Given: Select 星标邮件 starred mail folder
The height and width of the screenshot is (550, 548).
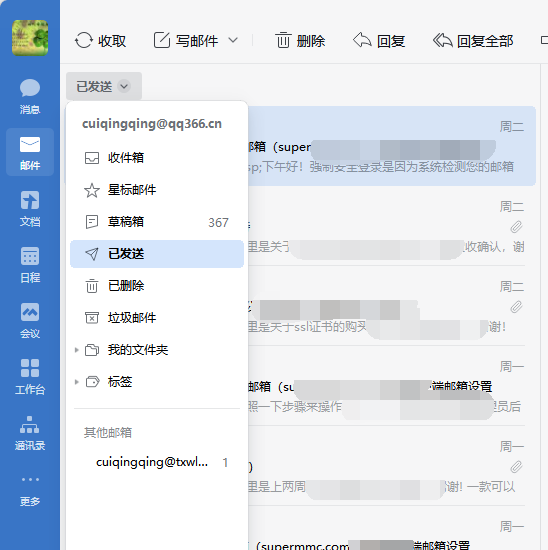Looking at the screenshot, I should (157, 190).
